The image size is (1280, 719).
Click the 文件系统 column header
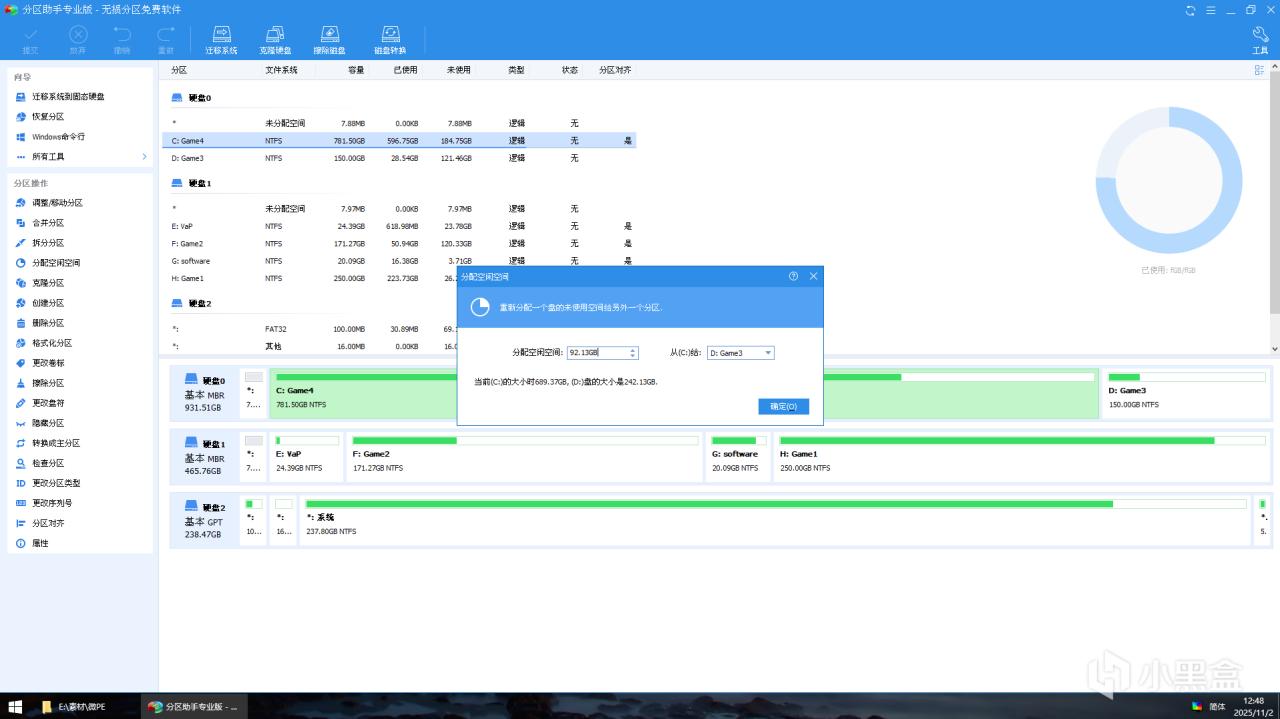coord(281,70)
